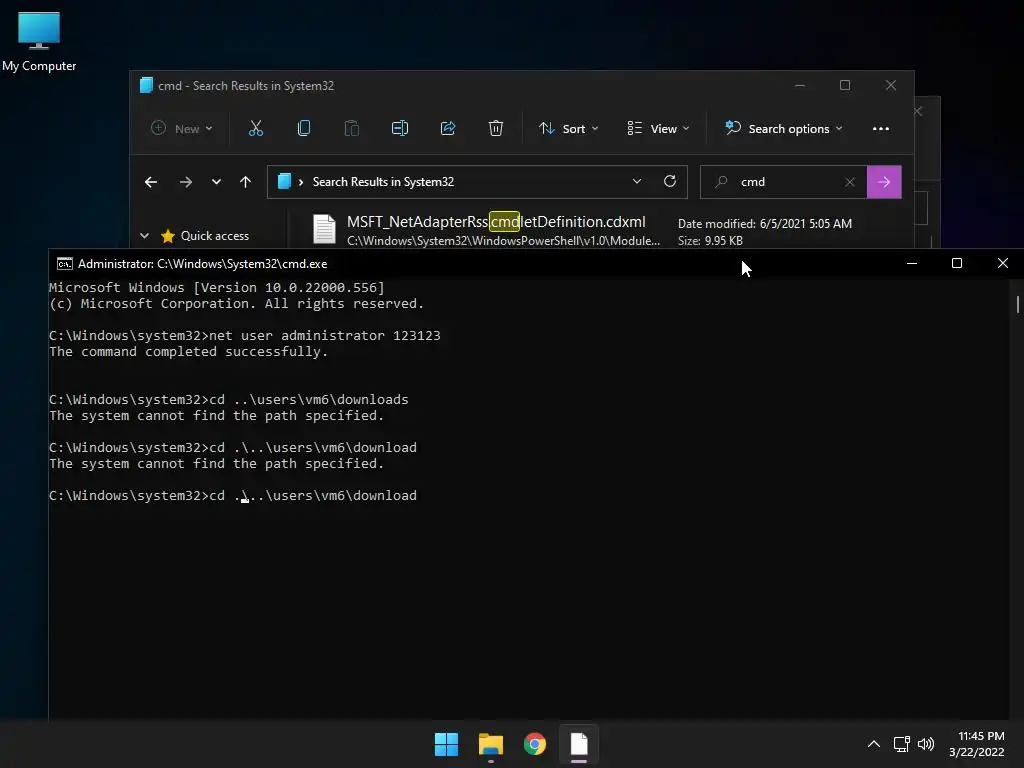1024x768 pixels.
Task: Click the Explorer forward arrow
Action: tap(185, 182)
